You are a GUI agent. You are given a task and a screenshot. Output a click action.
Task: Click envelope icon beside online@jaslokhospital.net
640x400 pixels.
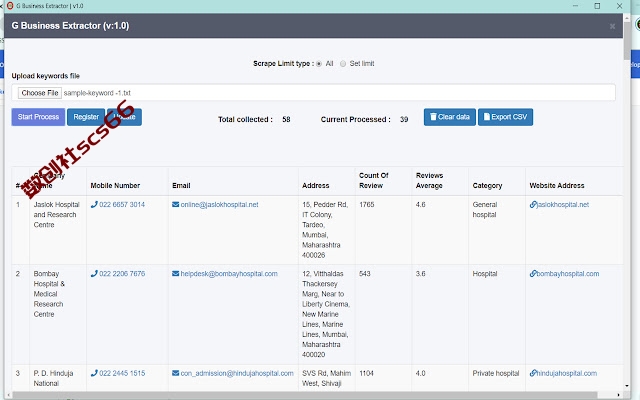coord(176,204)
